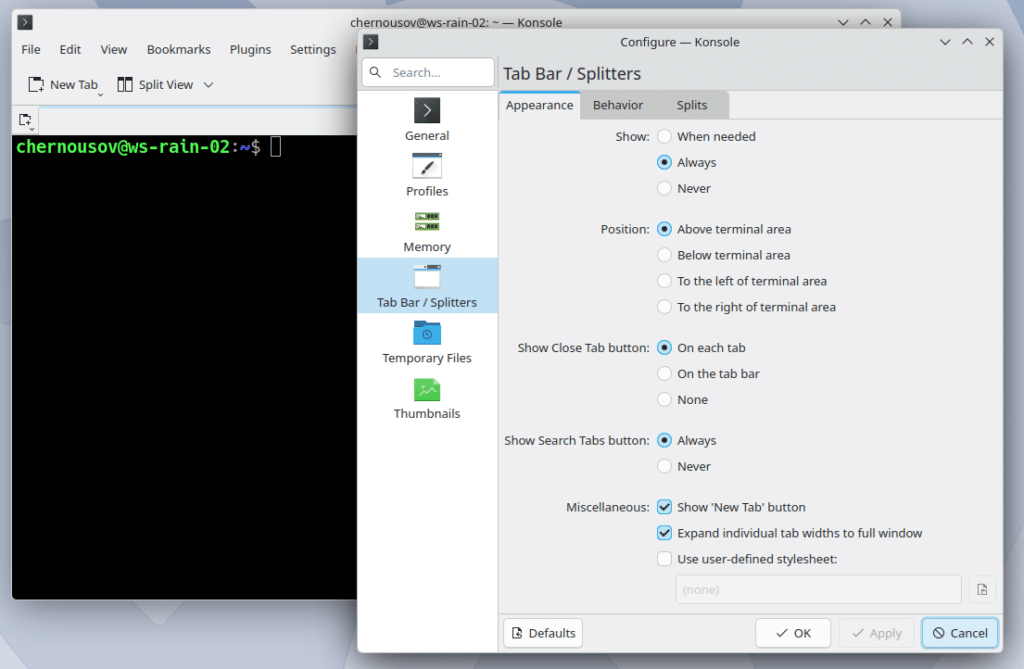This screenshot has height=669, width=1024.
Task: Choose Below terminal area position
Action: (x=724, y=255)
